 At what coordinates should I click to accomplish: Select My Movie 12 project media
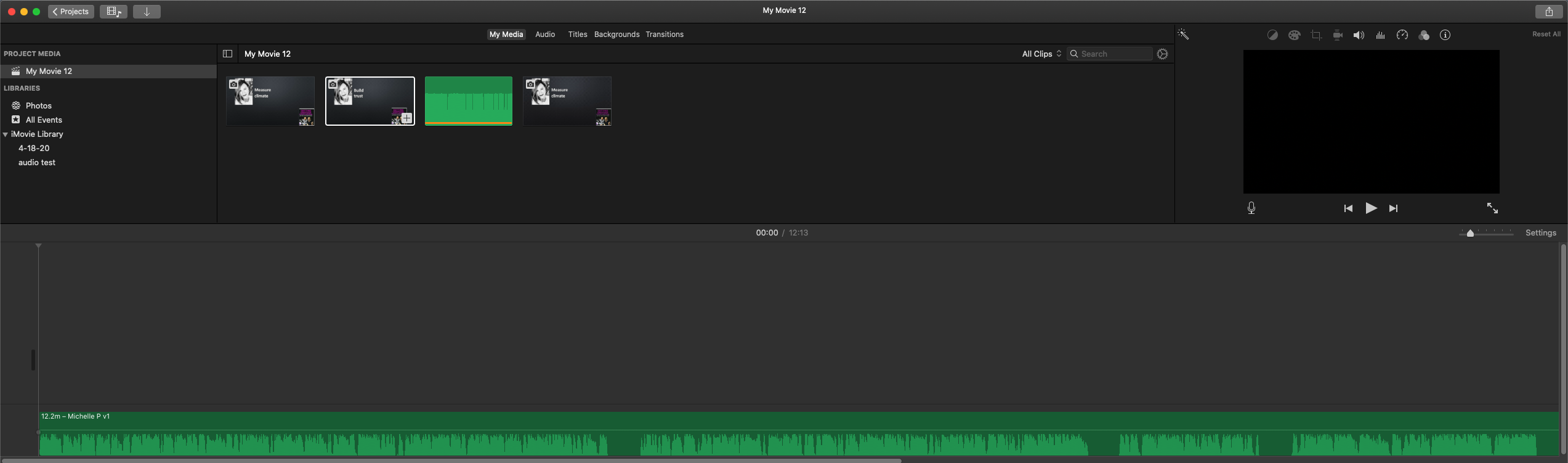point(108,72)
